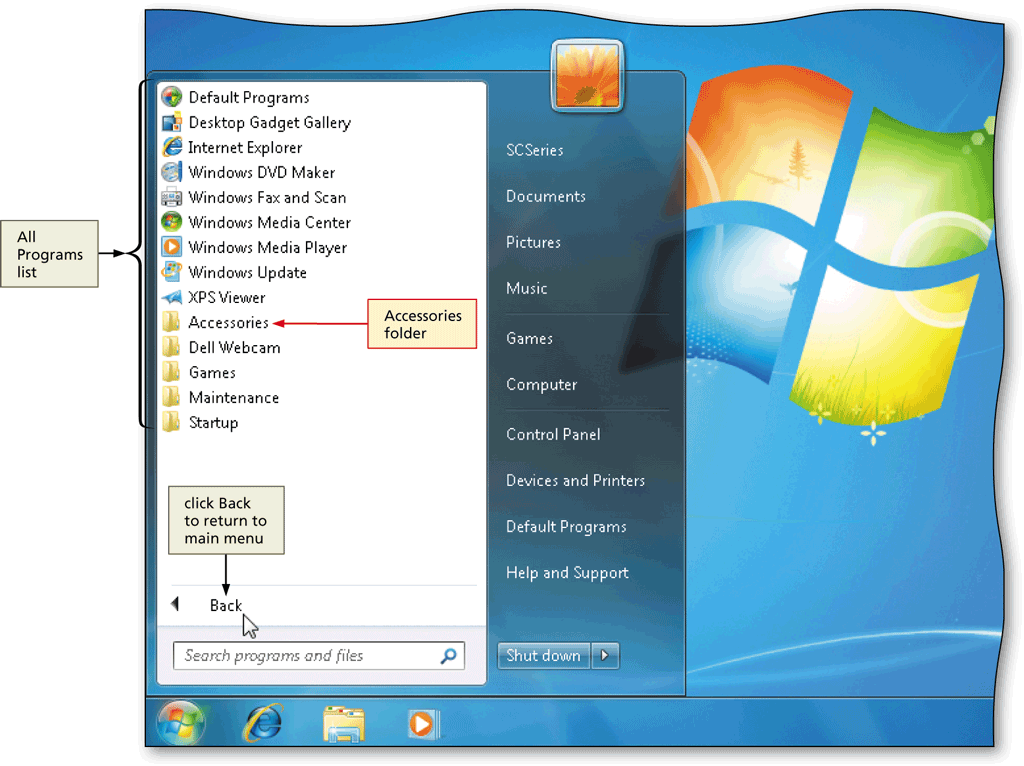Click the XPS Viewer paper-plane icon
The width and height of the screenshot is (1024, 766).
click(172, 298)
